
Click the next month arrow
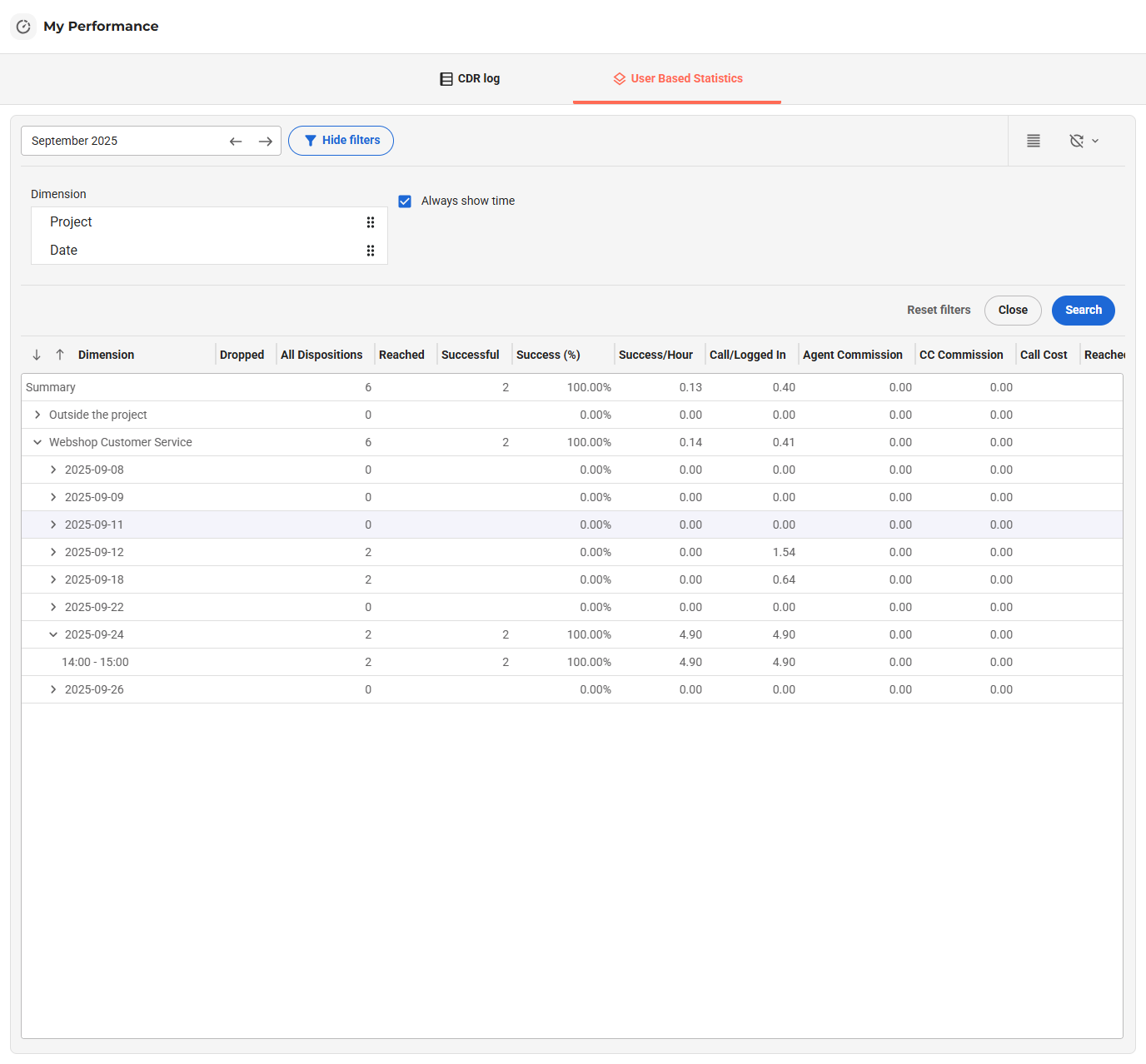266,142
